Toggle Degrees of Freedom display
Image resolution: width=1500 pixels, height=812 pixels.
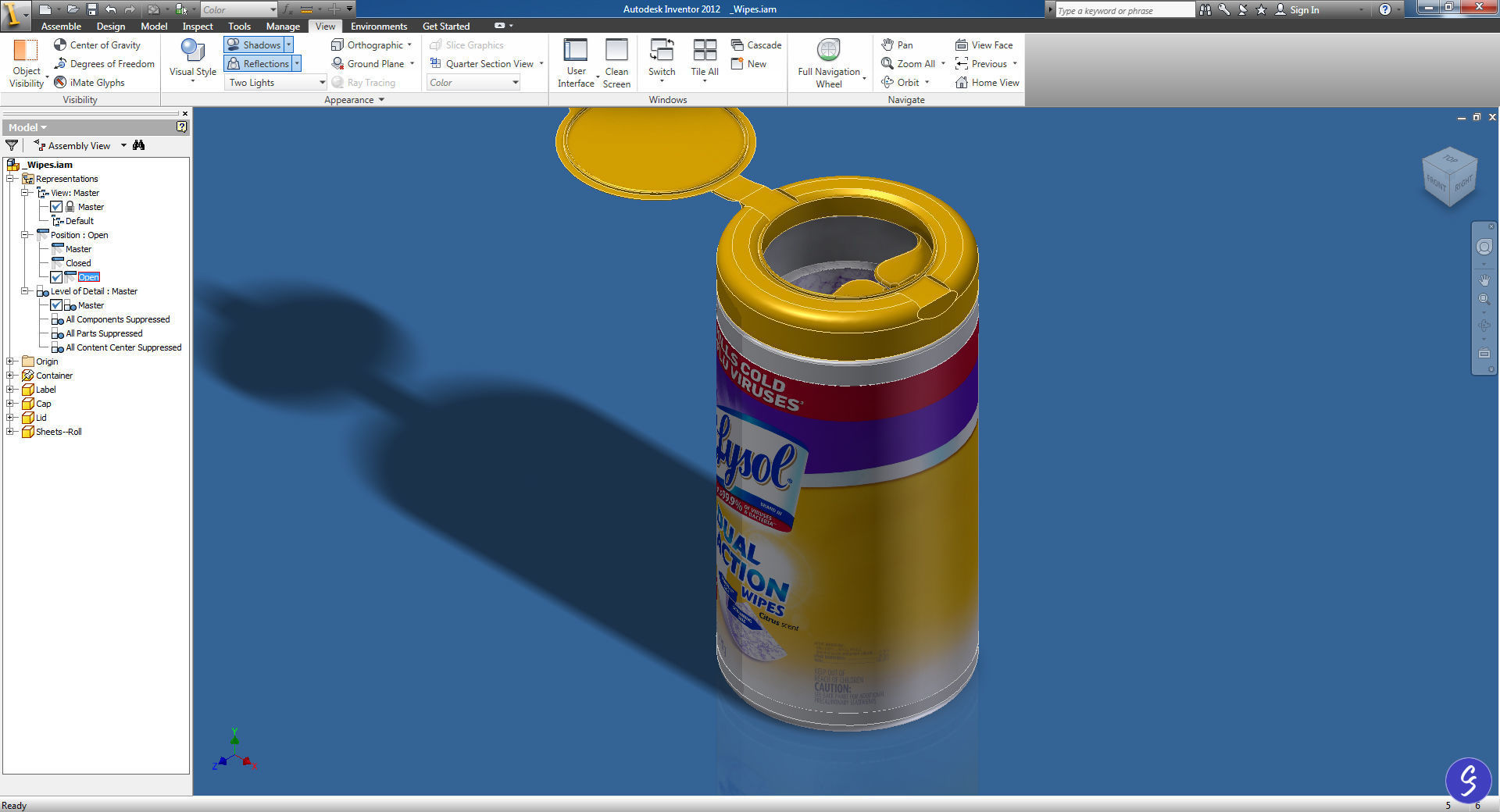(104, 64)
